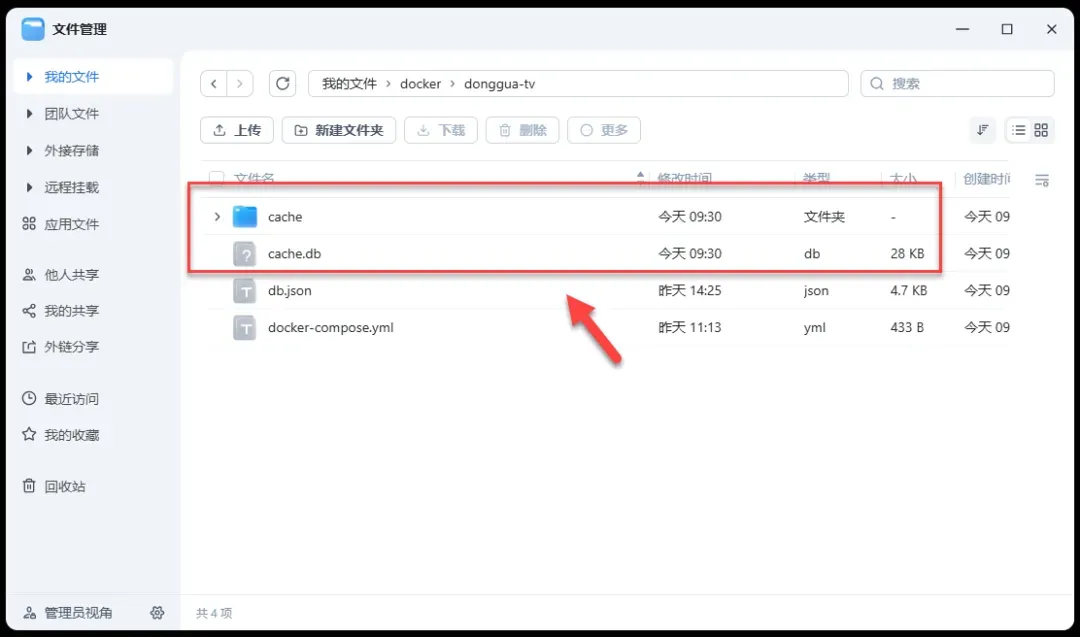This screenshot has height=637, width=1080.
Task: Open 回收站 from the sidebar
Action: tap(64, 486)
